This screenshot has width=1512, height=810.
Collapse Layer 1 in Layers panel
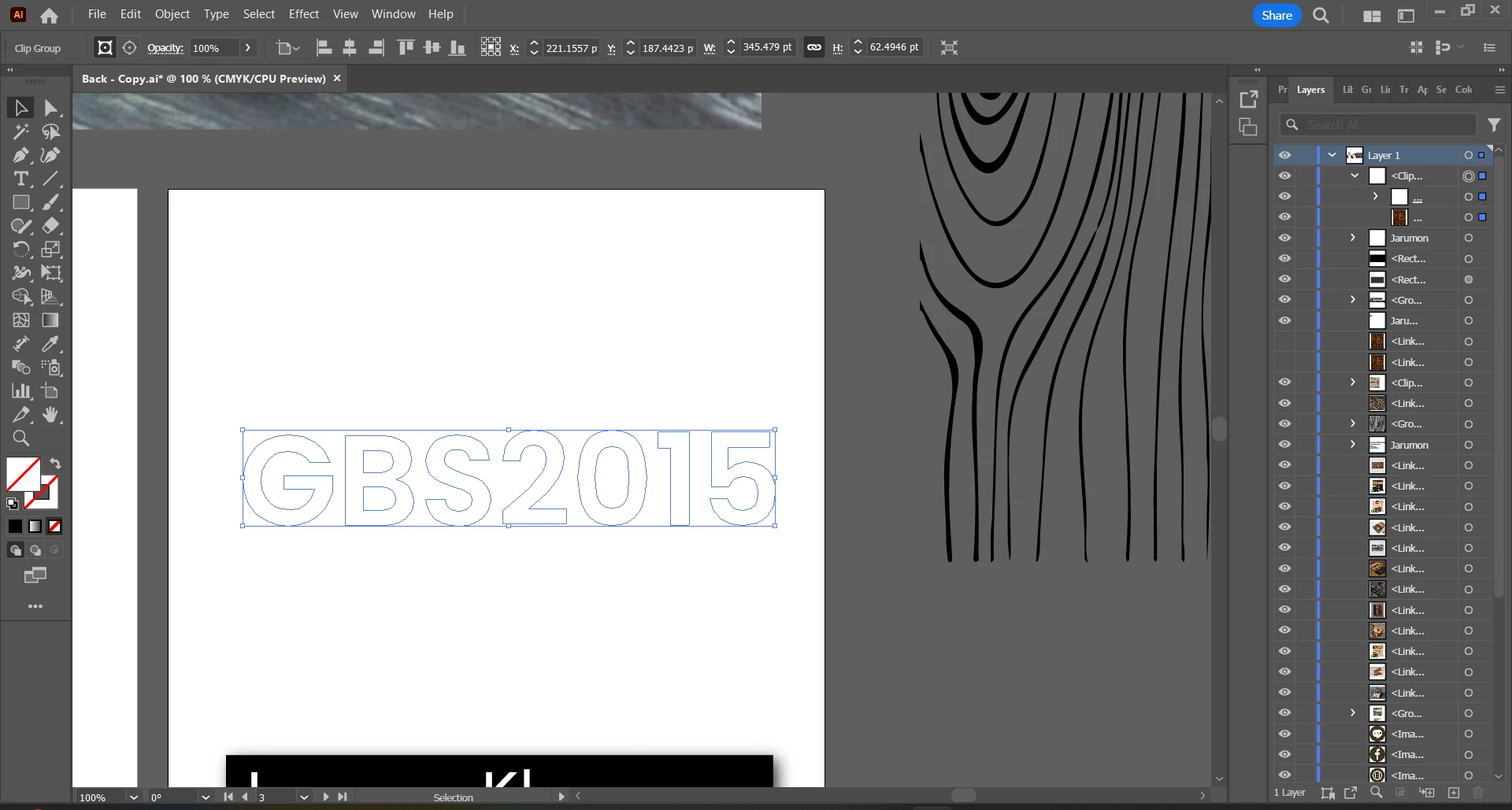coord(1332,155)
